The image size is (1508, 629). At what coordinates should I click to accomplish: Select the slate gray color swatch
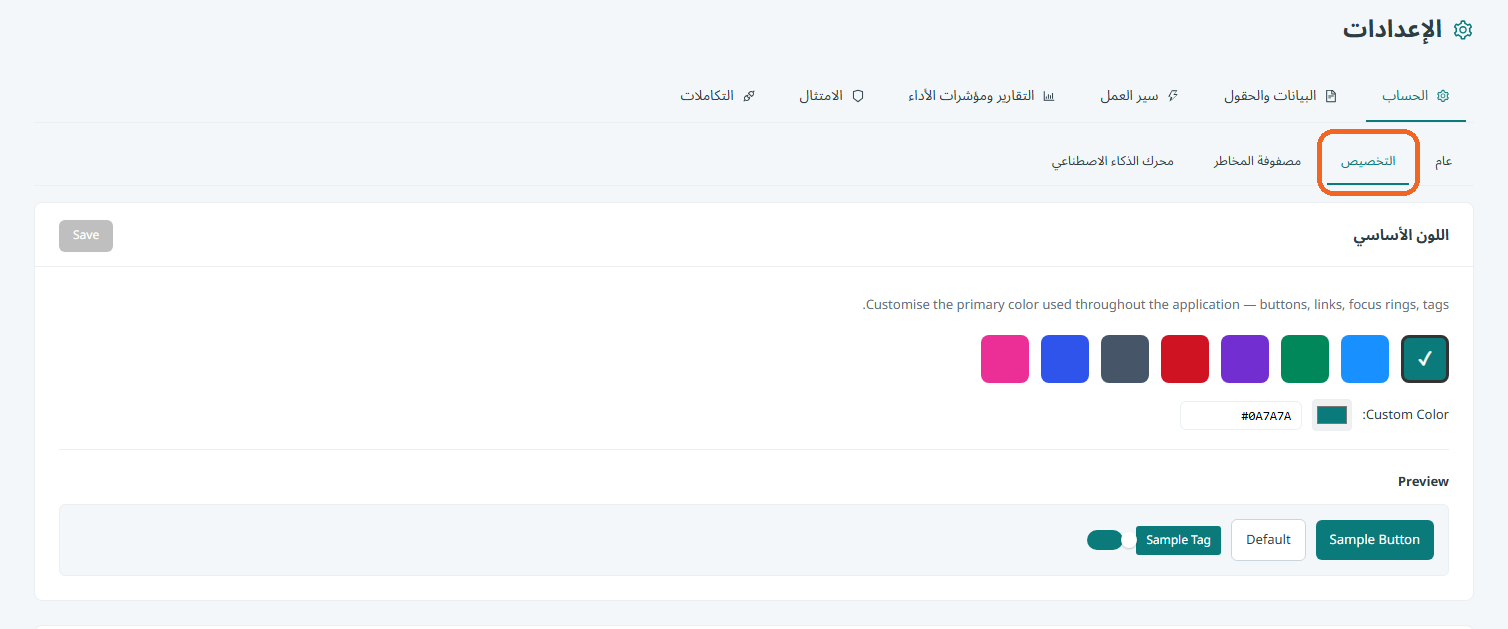1125,359
